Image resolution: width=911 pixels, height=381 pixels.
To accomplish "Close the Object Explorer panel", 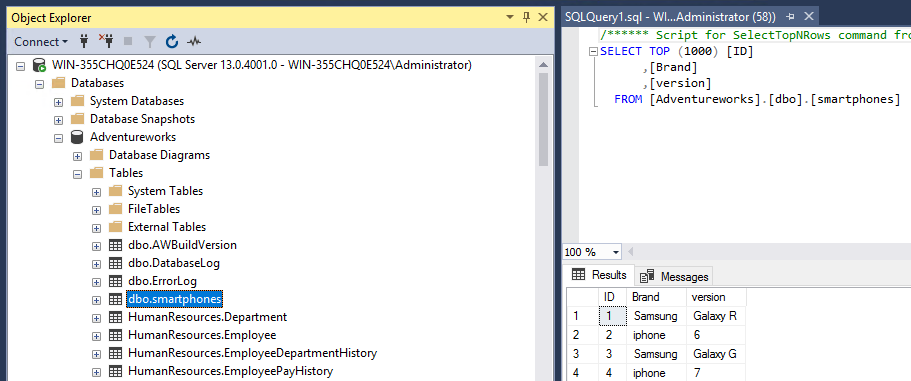I will click(543, 18).
